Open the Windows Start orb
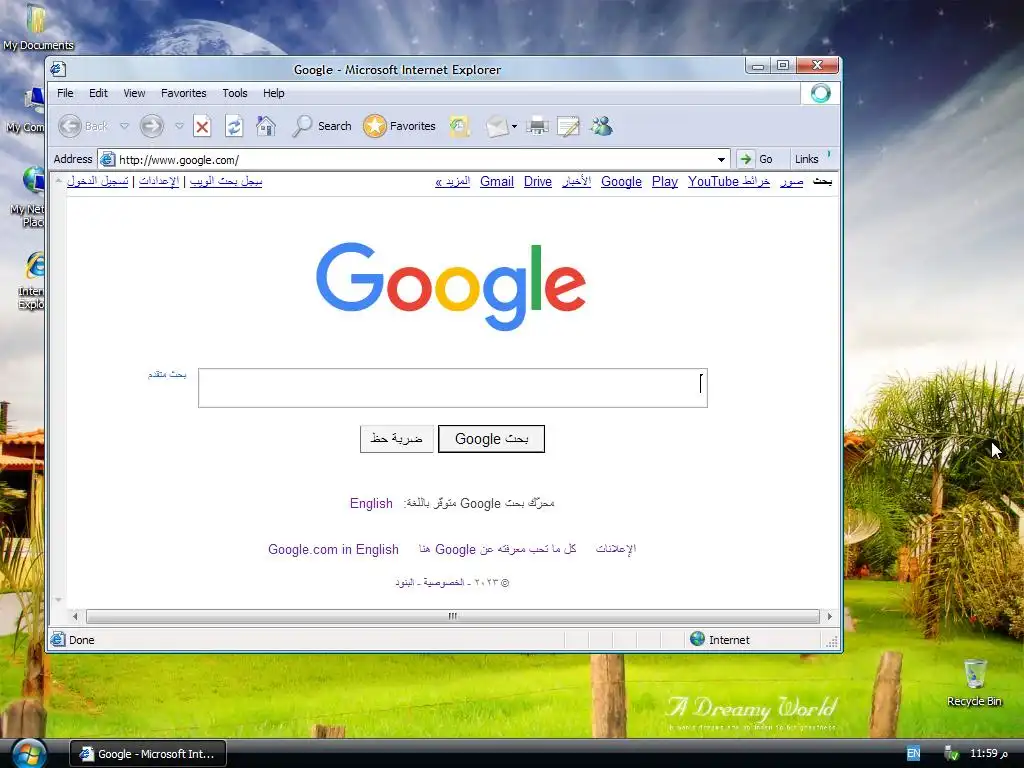 pos(27,753)
